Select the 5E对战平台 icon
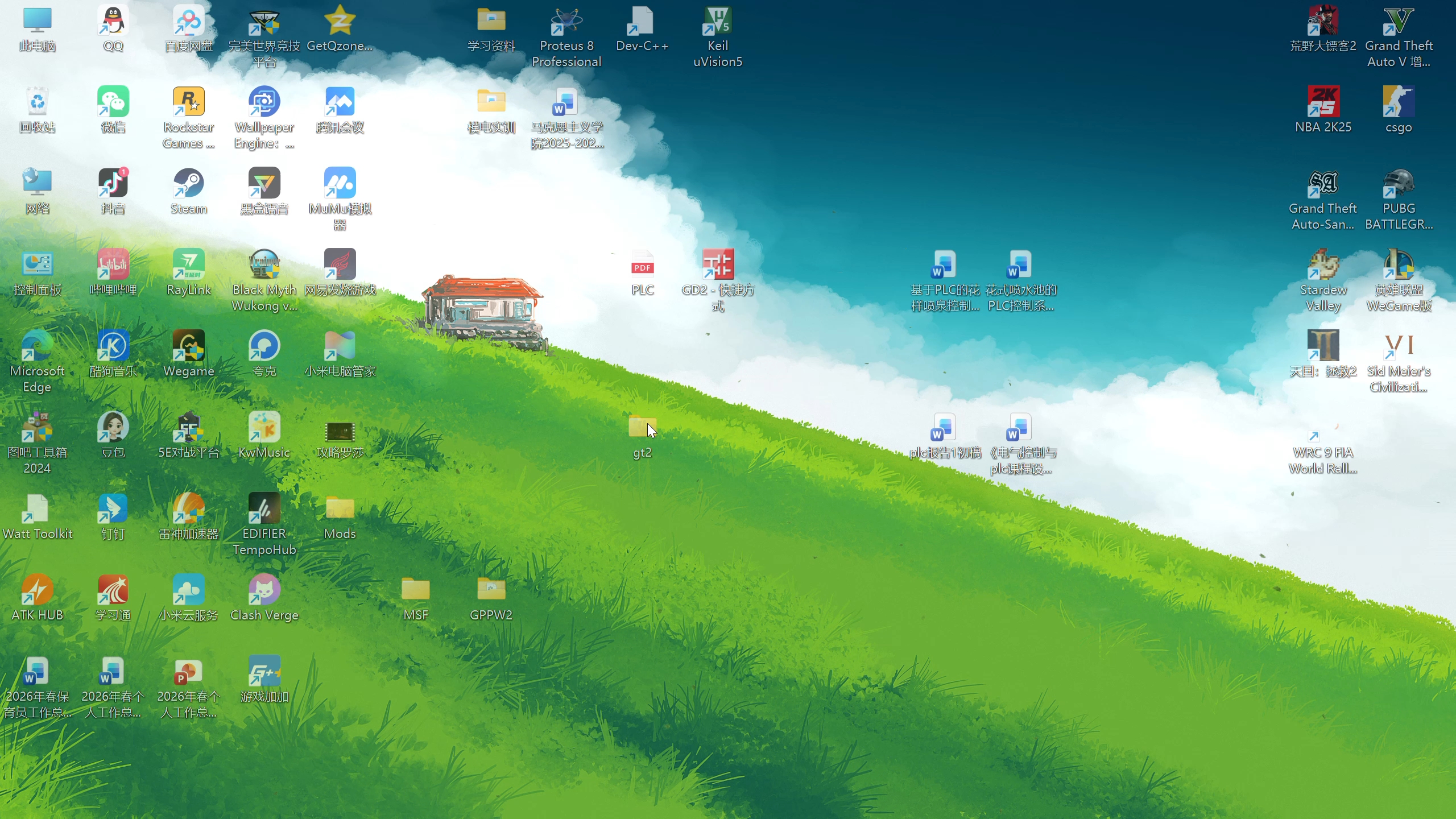Image resolution: width=1456 pixels, height=819 pixels. 189,428
